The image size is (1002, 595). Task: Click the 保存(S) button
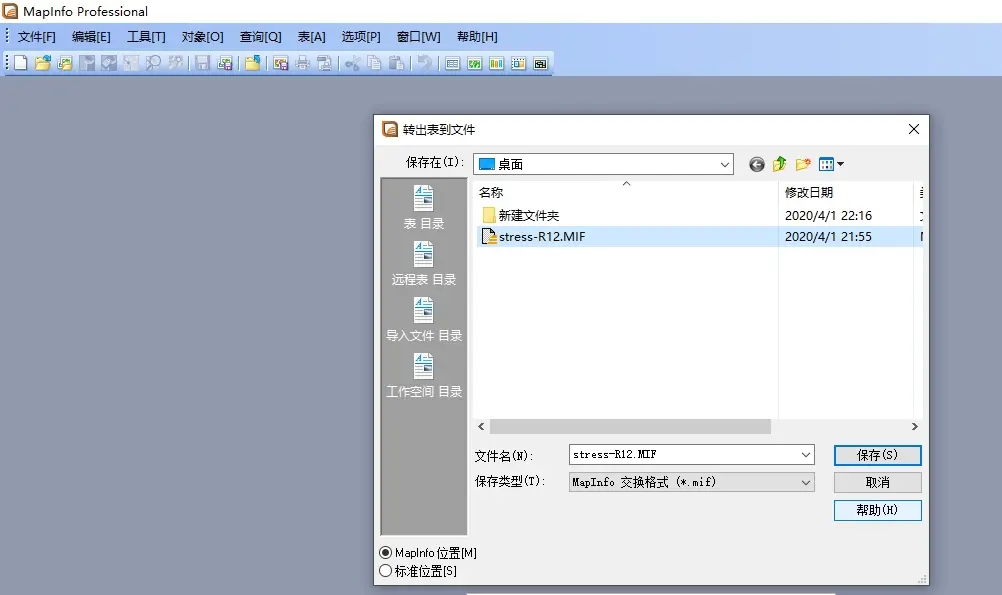[877, 455]
